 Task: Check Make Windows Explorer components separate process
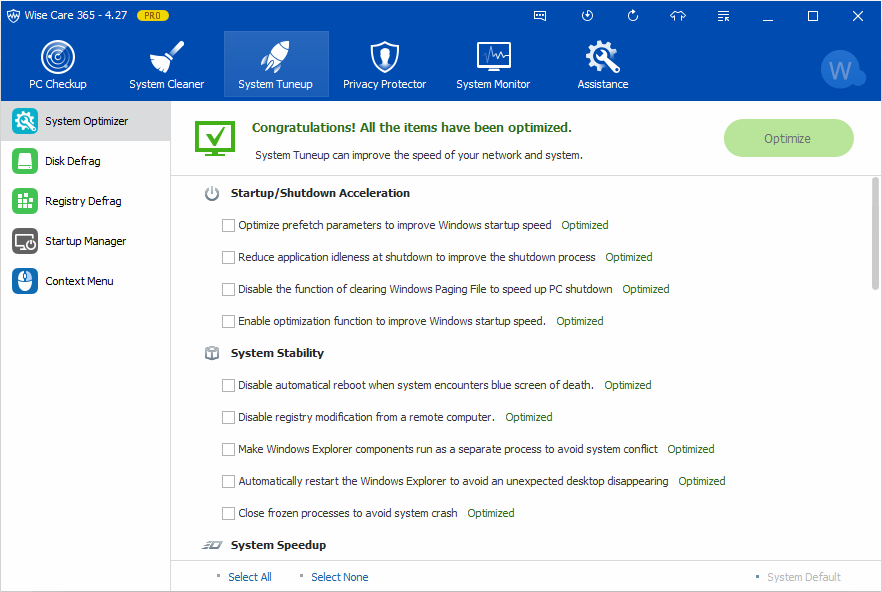[x=228, y=450]
